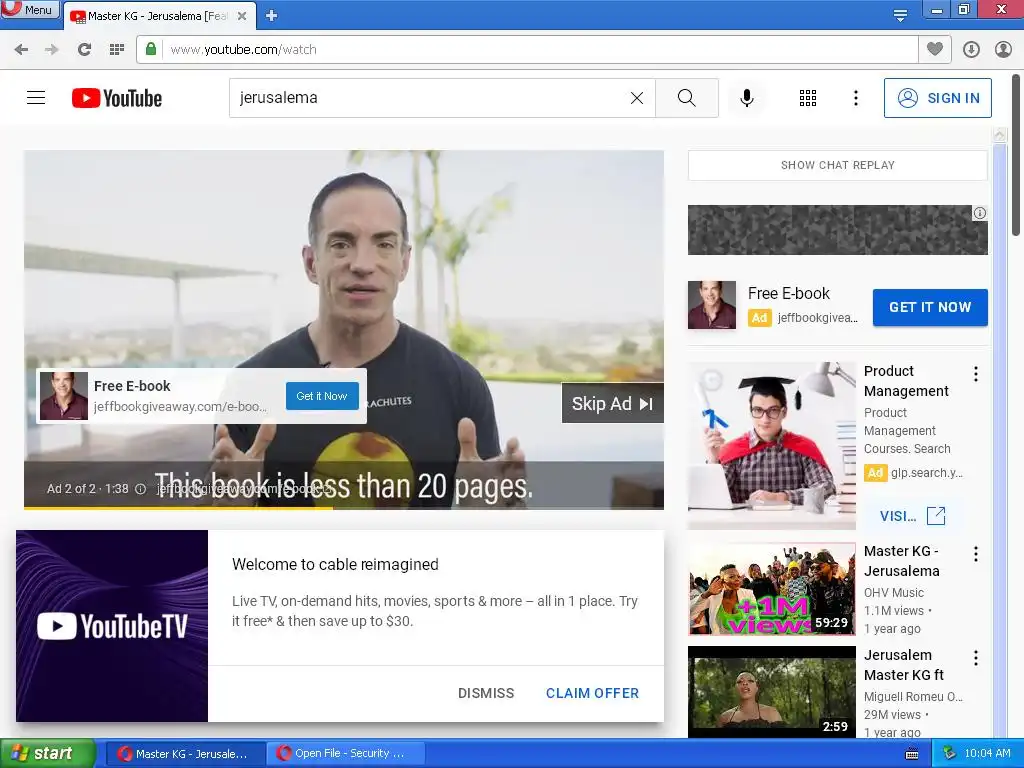Click the page vertical scrollbar
This screenshot has width=1024, height=768.
coord(1017,153)
